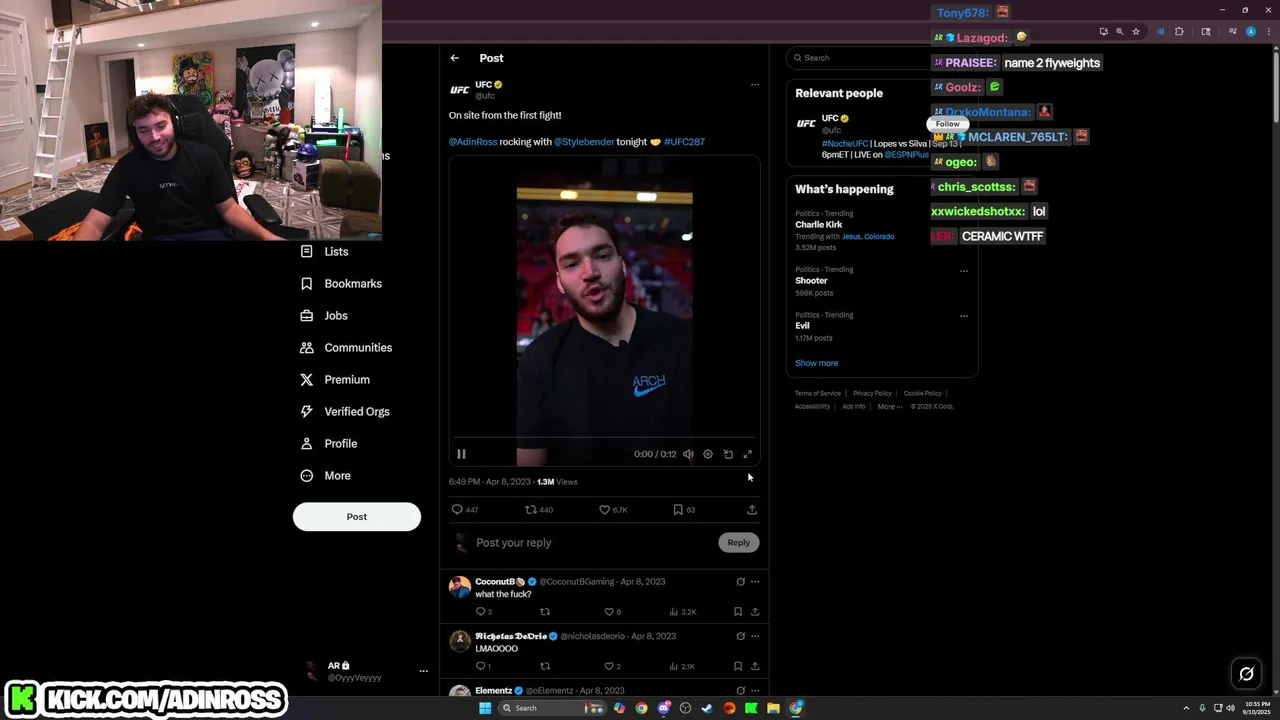This screenshot has width=1280, height=720.
Task: Open Bookmarks in the sidebar
Action: [341, 284]
